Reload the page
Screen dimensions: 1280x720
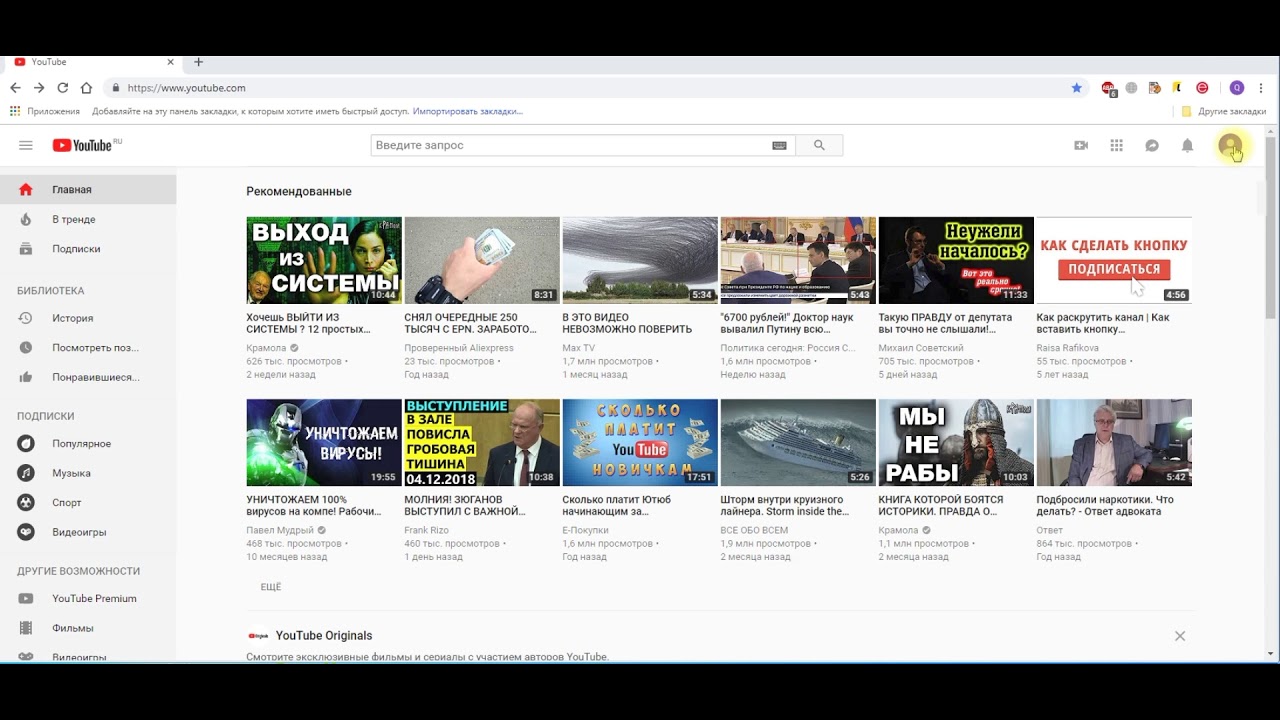63,88
